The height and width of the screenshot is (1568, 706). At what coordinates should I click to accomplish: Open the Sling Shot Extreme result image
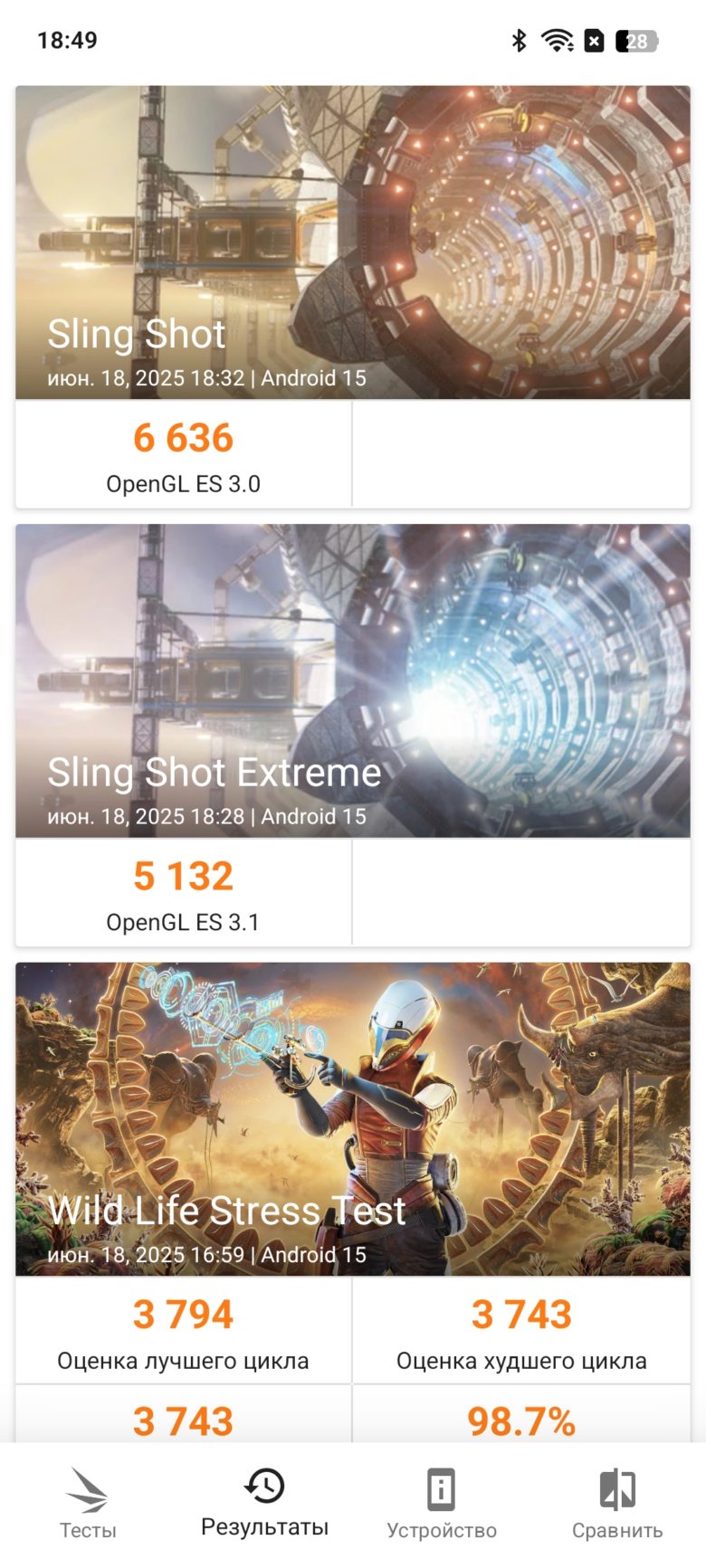click(353, 680)
